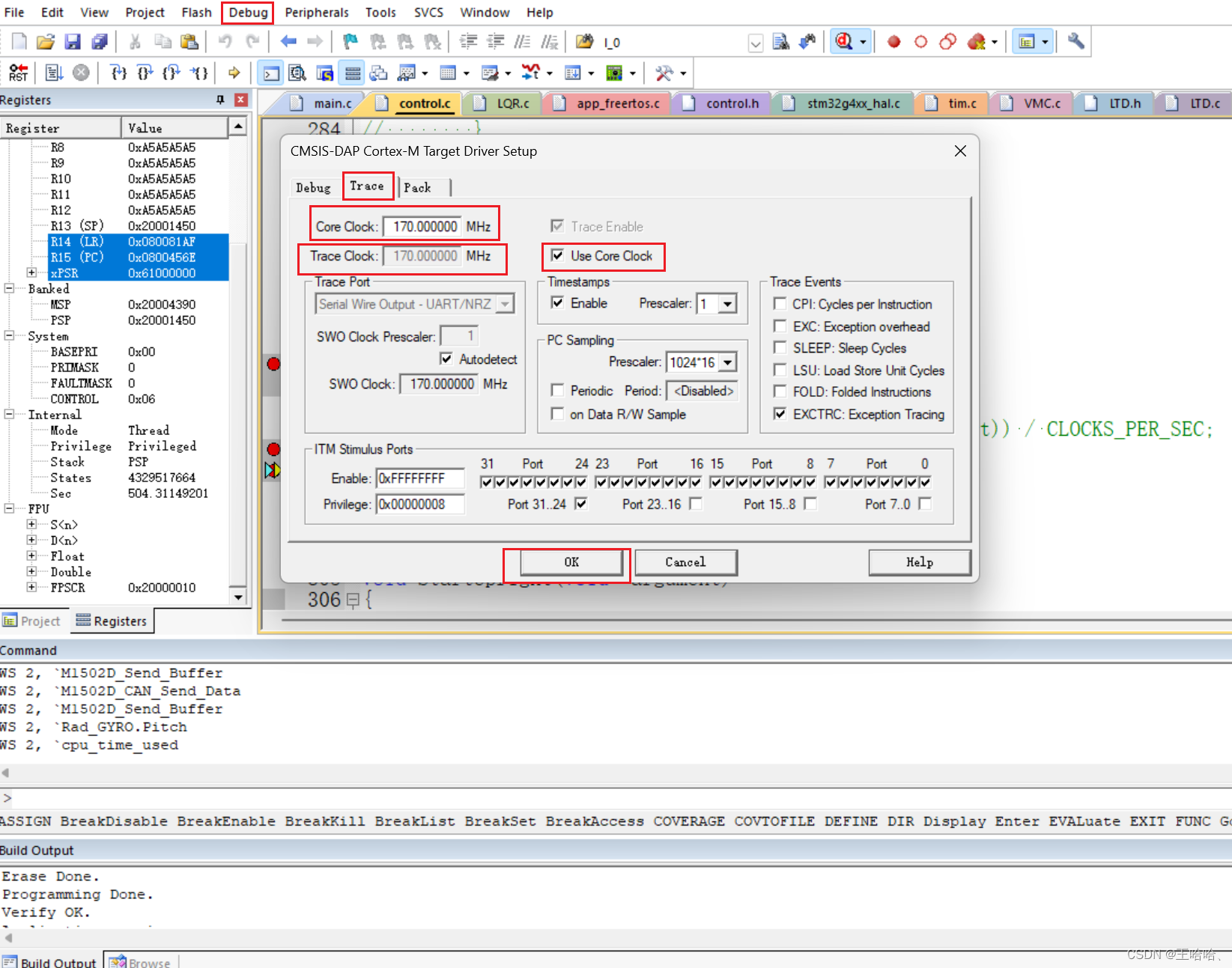Image resolution: width=1232 pixels, height=968 pixels.
Task: Enable EXC: Exception overhead event
Action: tap(780, 326)
